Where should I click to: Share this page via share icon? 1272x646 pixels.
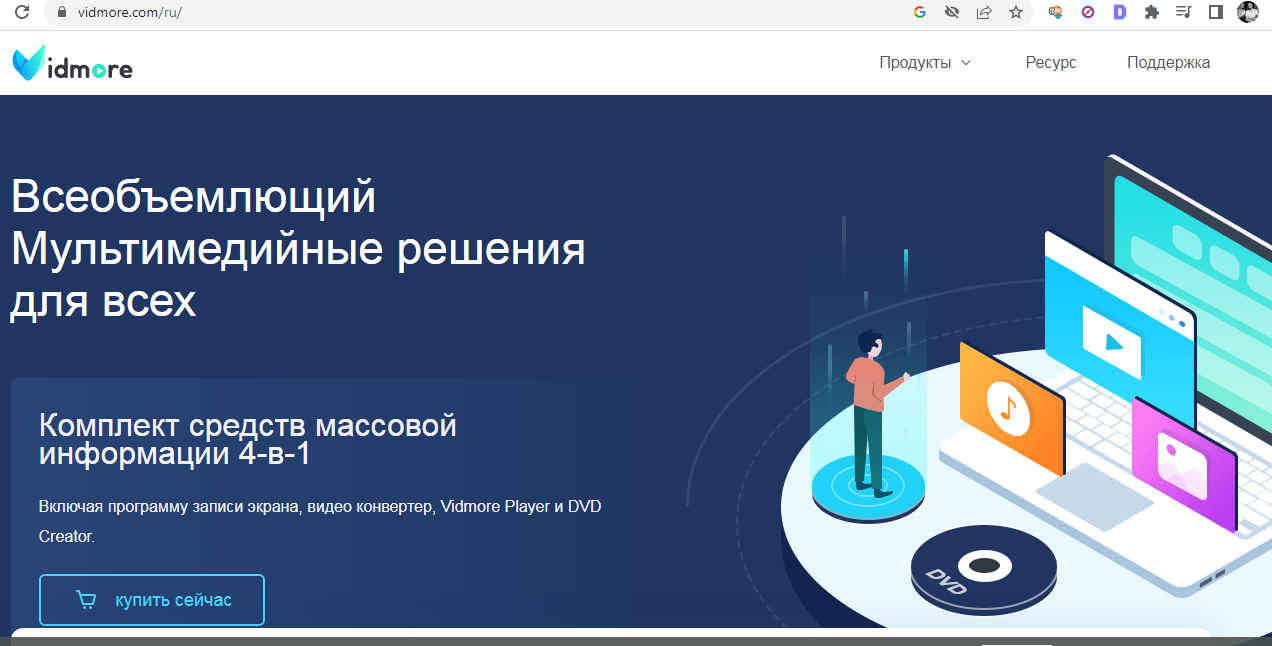pyautogui.click(x=984, y=12)
